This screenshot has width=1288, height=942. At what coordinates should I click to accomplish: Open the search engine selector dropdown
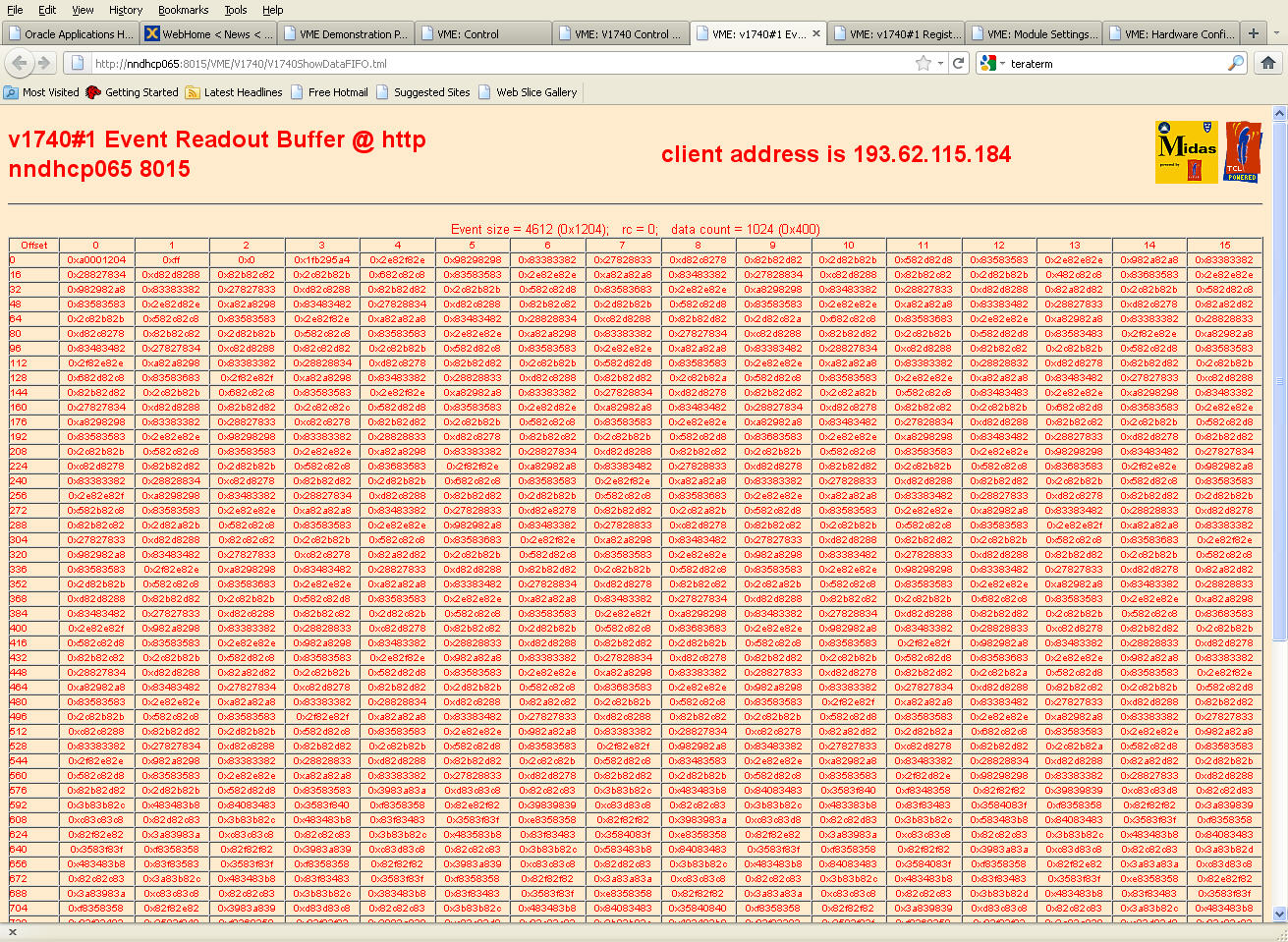(993, 63)
